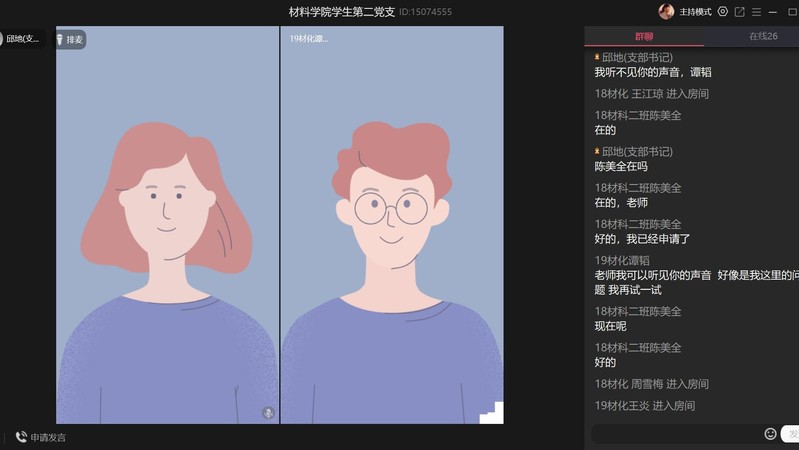Click the phone icon beside 申请发言
Image resolution: width=799 pixels, height=450 pixels.
coord(21,437)
